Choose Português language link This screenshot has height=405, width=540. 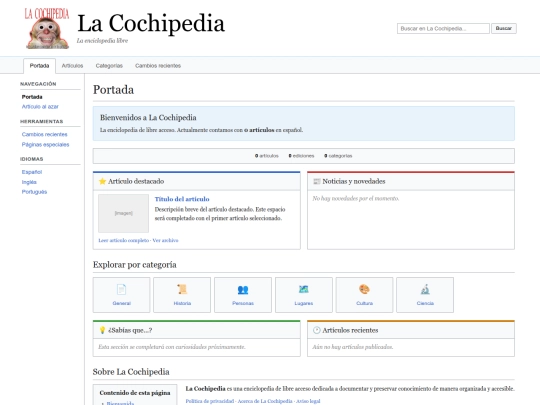pyautogui.click(x=34, y=192)
